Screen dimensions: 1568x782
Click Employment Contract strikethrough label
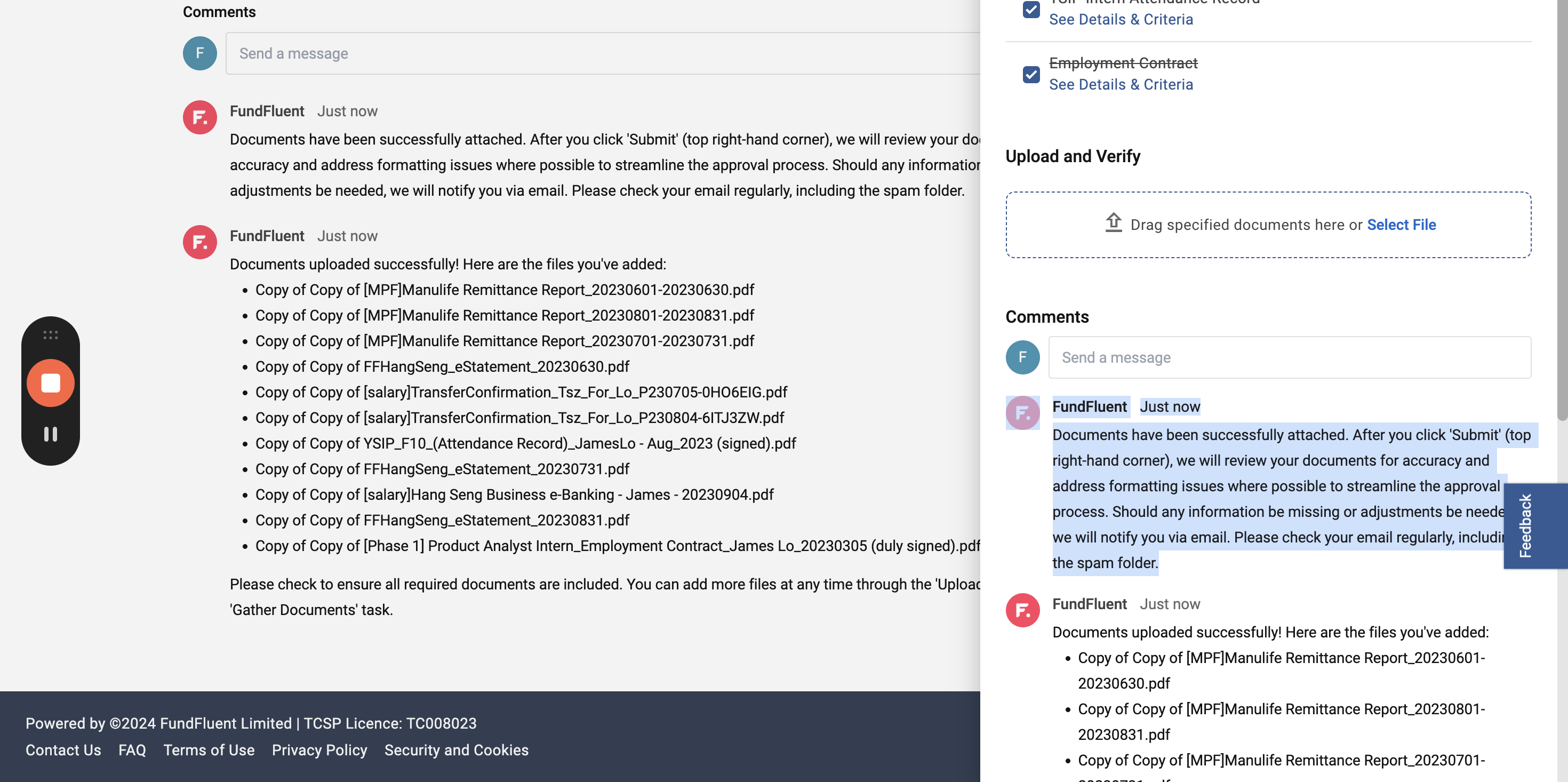point(1123,63)
